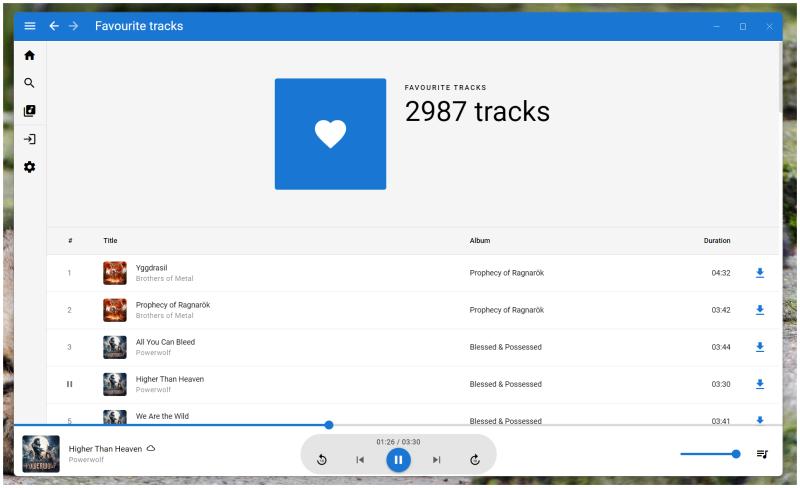Click the 03:42 duration value
Screen dimensions: 800x488
click(721, 310)
